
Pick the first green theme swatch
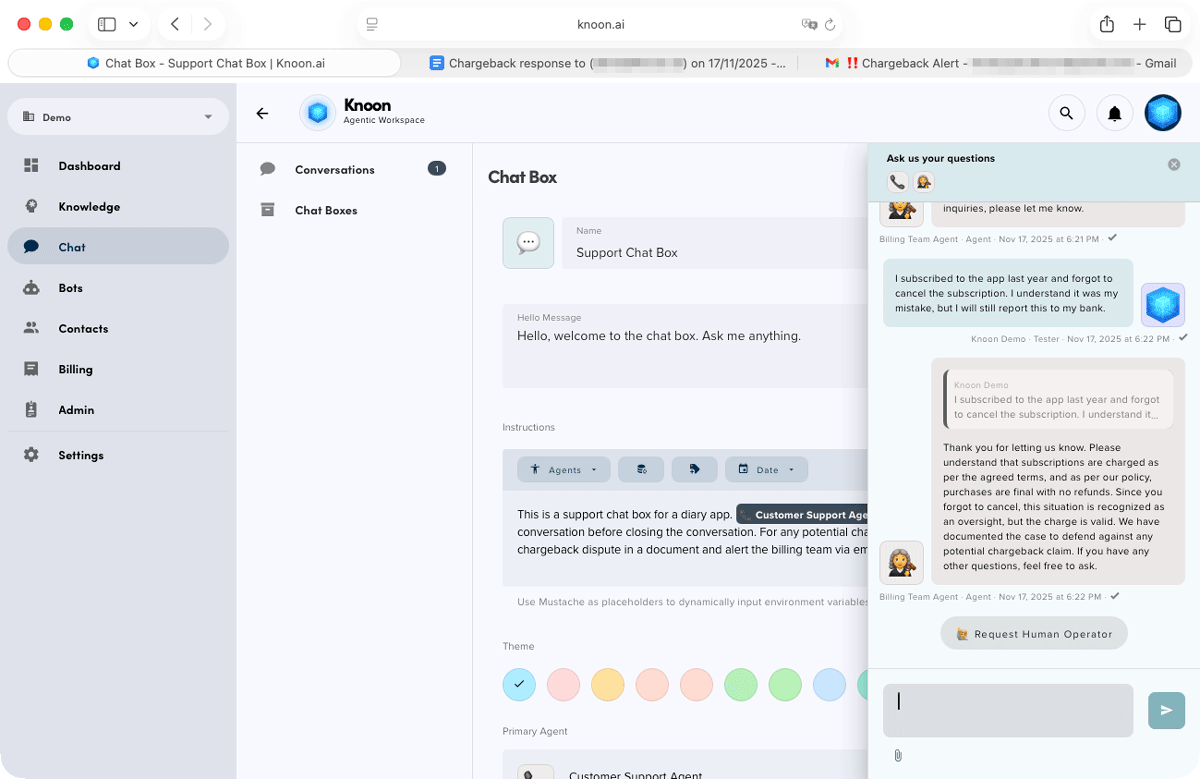pyautogui.click(x=741, y=685)
